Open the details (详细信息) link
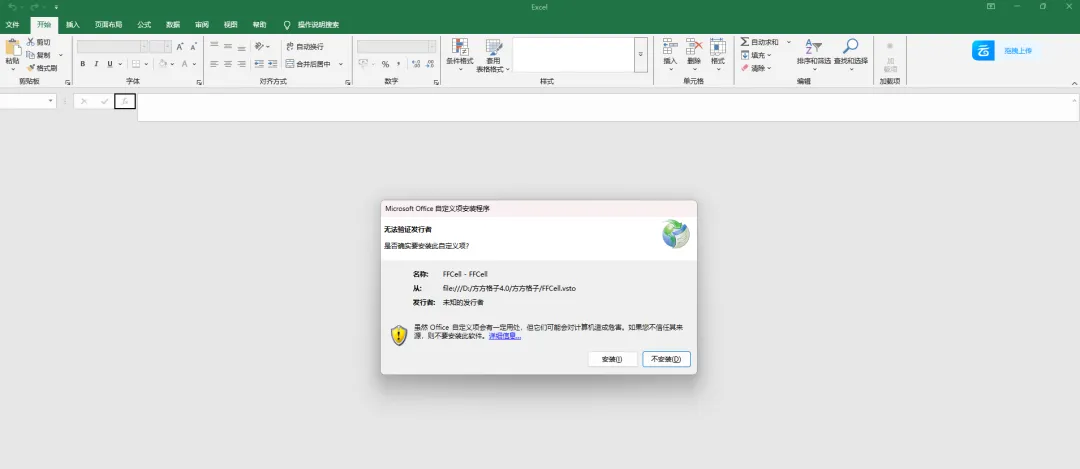This screenshot has height=469, width=1080. [505, 336]
